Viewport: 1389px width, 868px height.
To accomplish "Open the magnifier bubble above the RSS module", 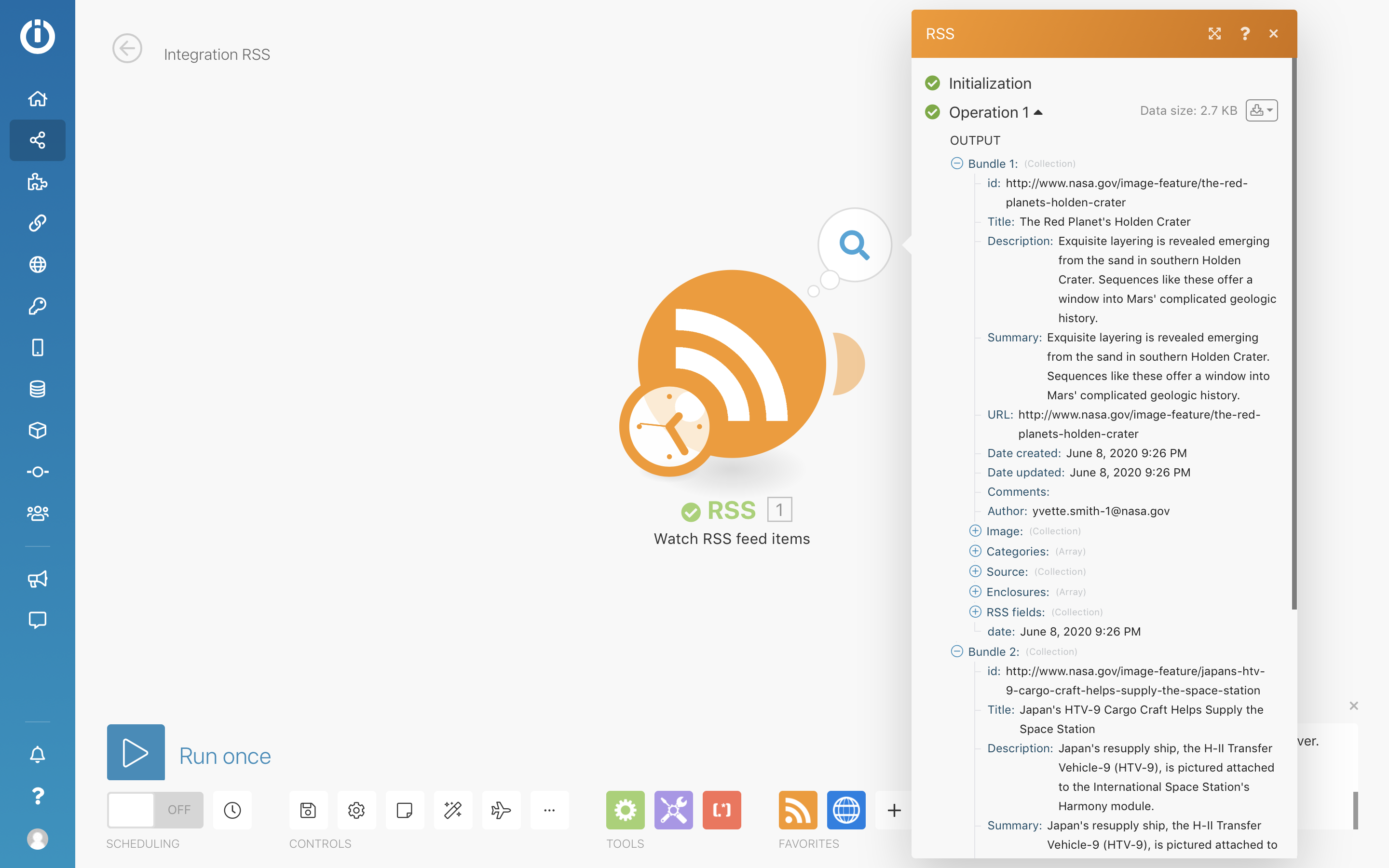I will click(855, 245).
